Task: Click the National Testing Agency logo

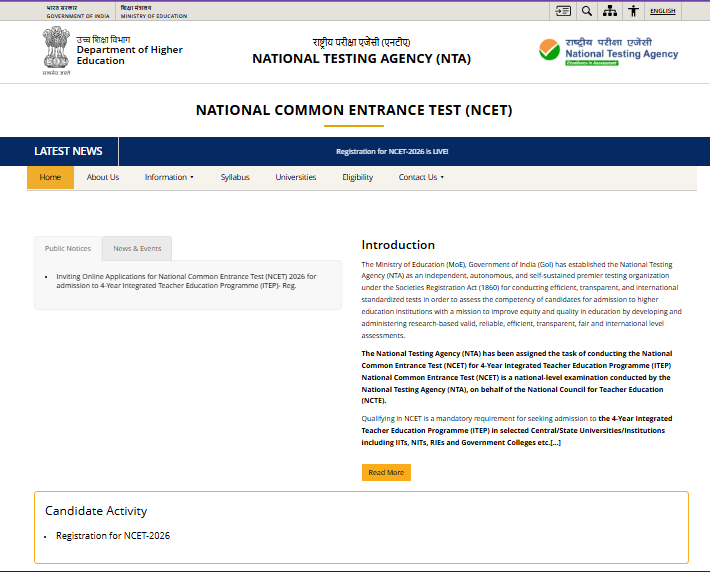Action: [609, 52]
